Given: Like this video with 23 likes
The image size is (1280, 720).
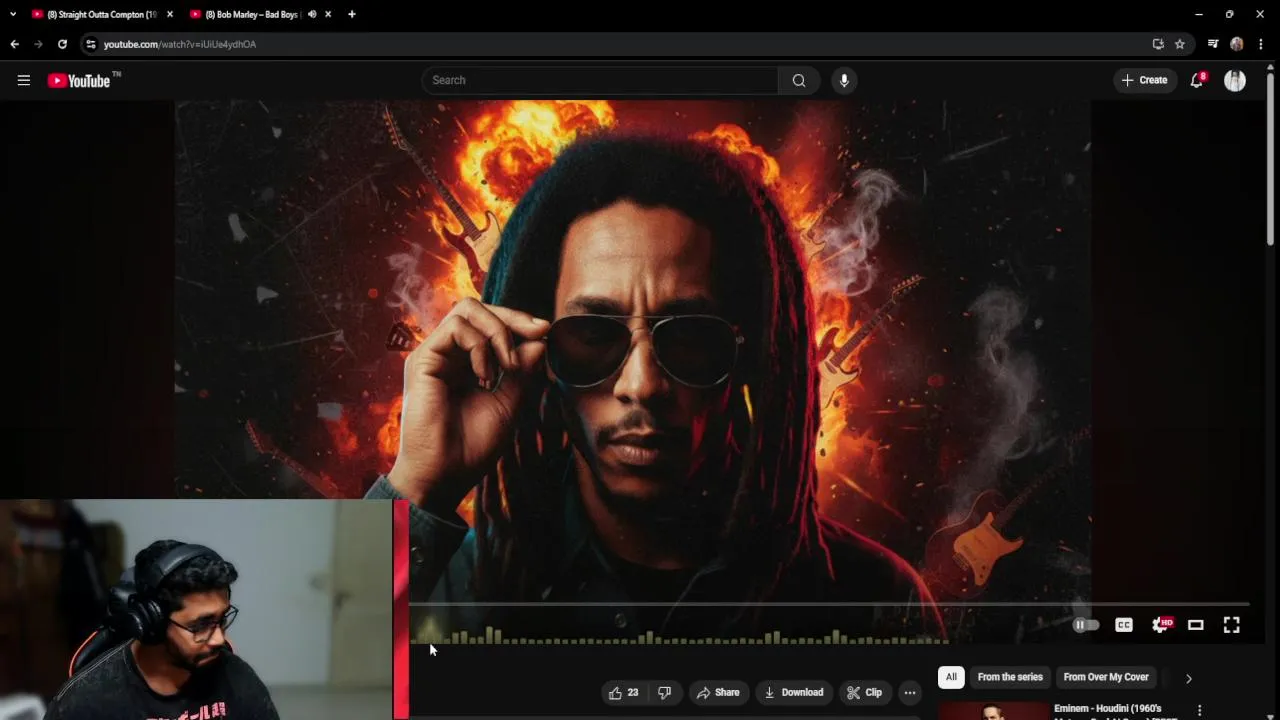Looking at the screenshot, I should (624, 692).
